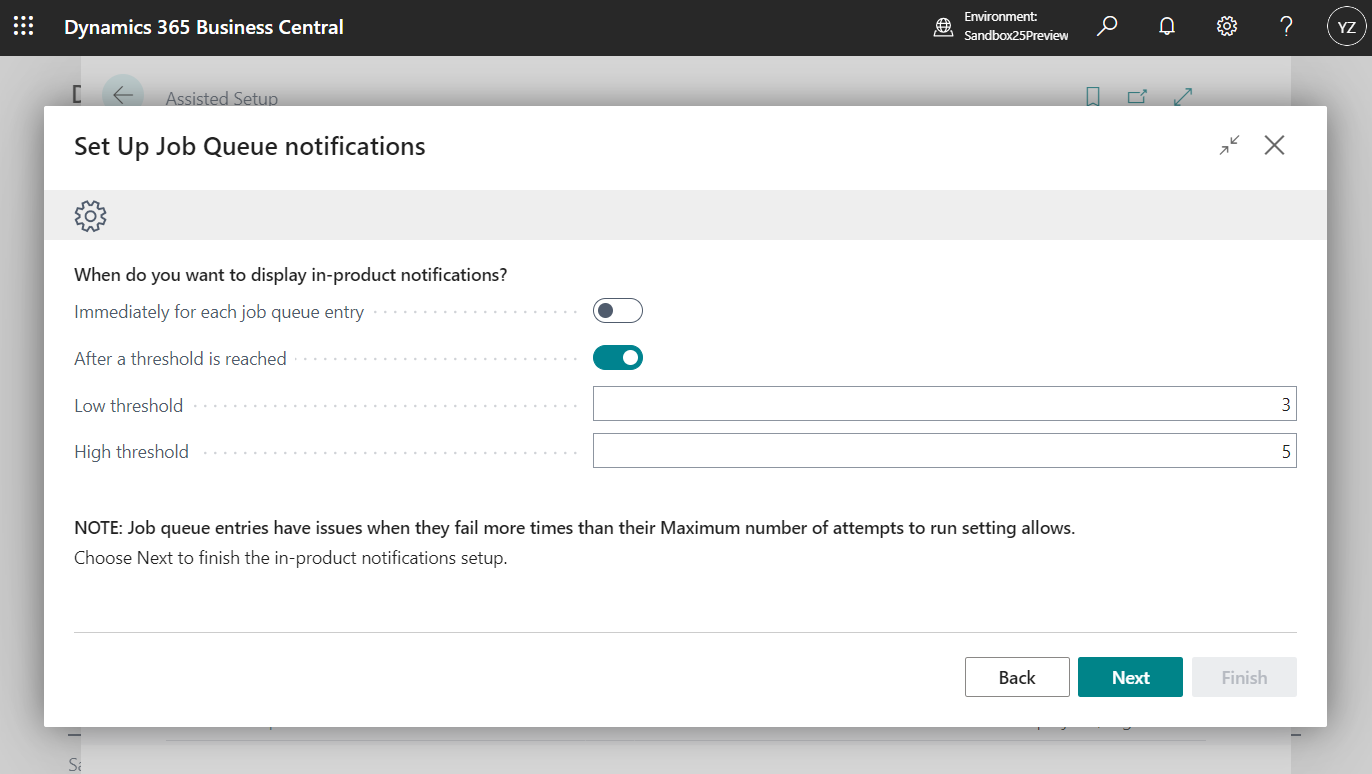Click the disabled Finish button

1244,677
